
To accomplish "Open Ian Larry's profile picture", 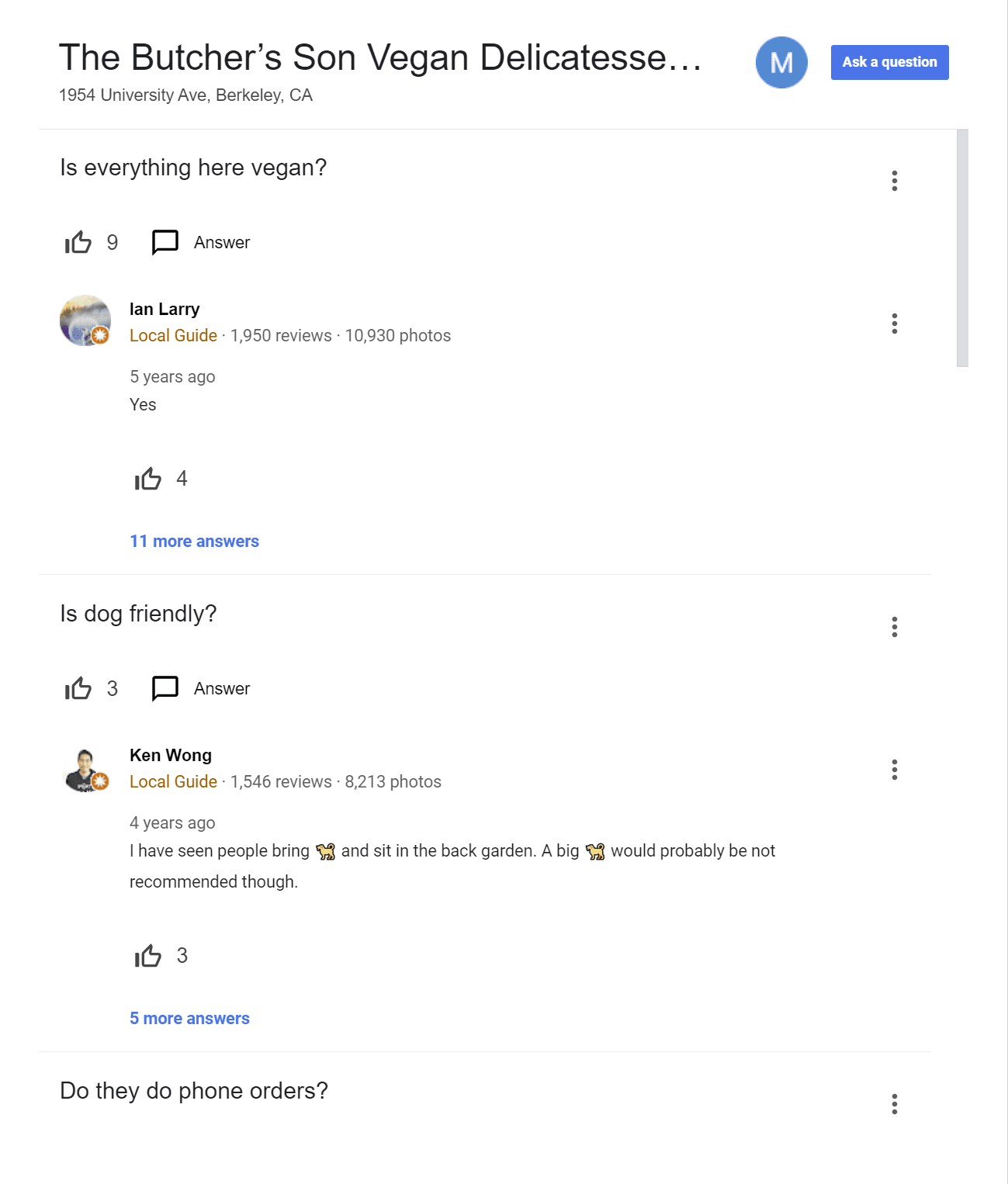I will 85,320.
